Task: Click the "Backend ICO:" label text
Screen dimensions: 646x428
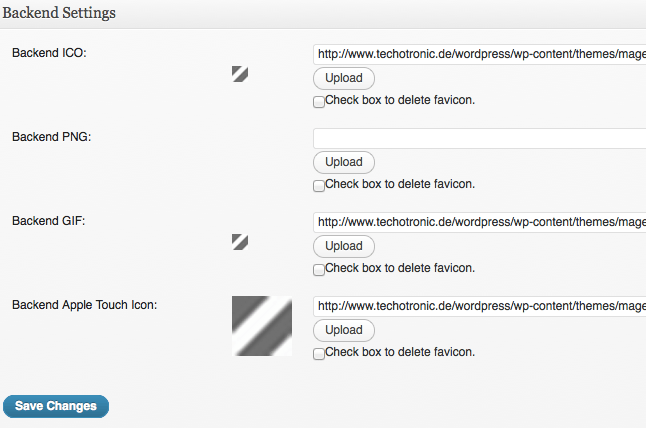Action: pos(49,53)
